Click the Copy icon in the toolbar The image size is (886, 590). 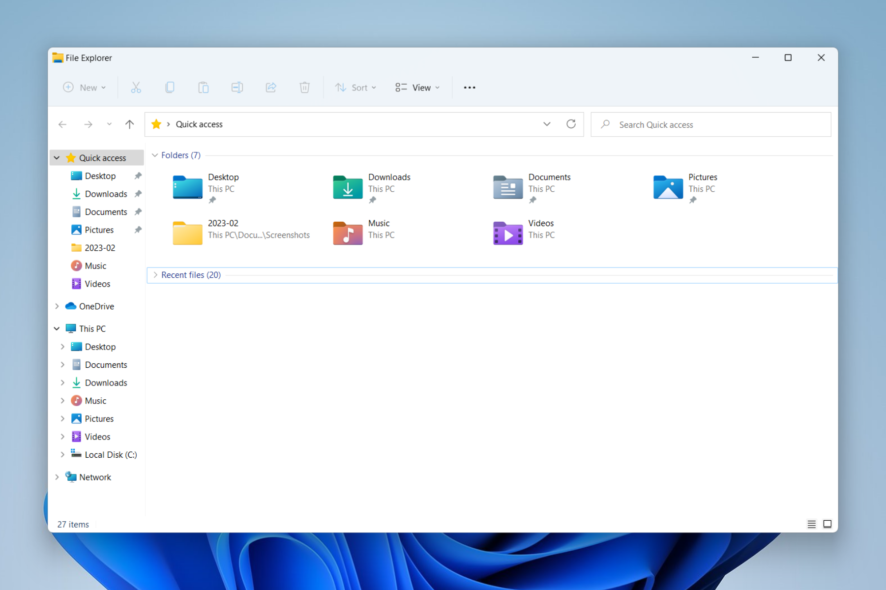click(170, 87)
